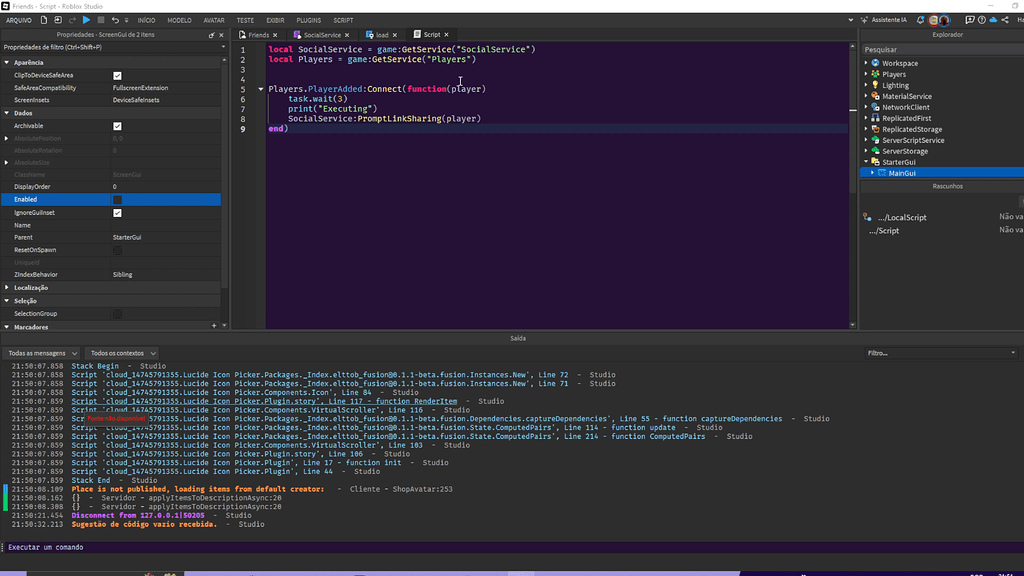Close the SocialService script tab
1024x576 pixels.
coord(348,35)
